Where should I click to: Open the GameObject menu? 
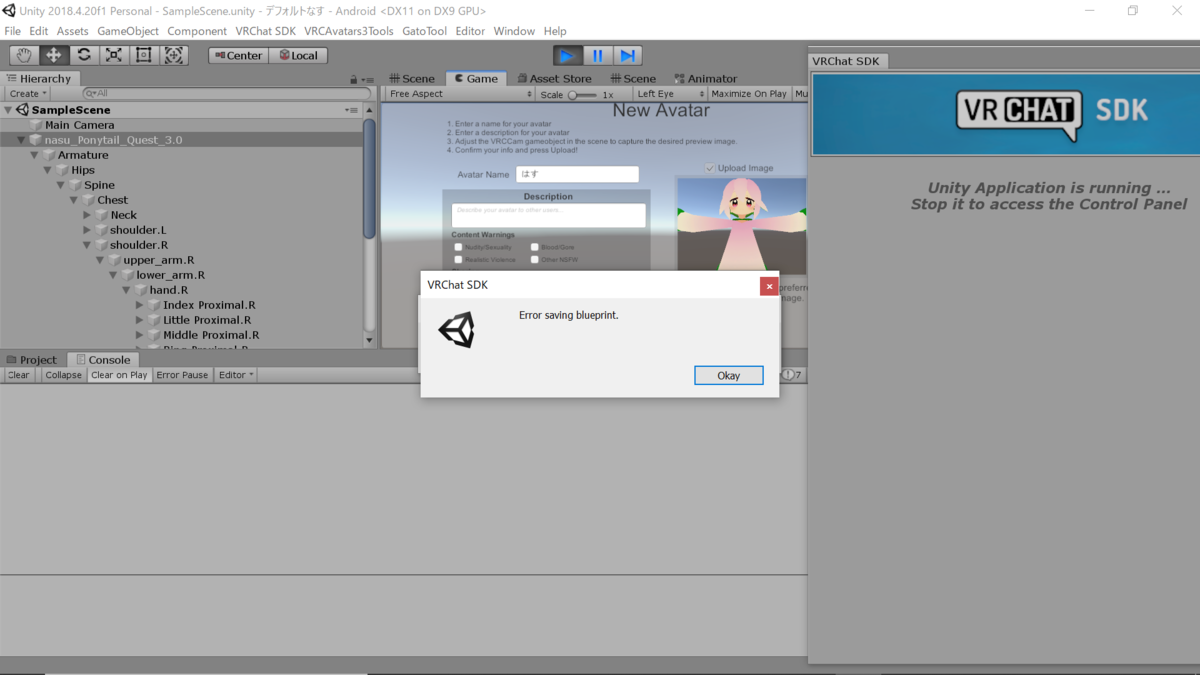pyautogui.click(x=128, y=31)
